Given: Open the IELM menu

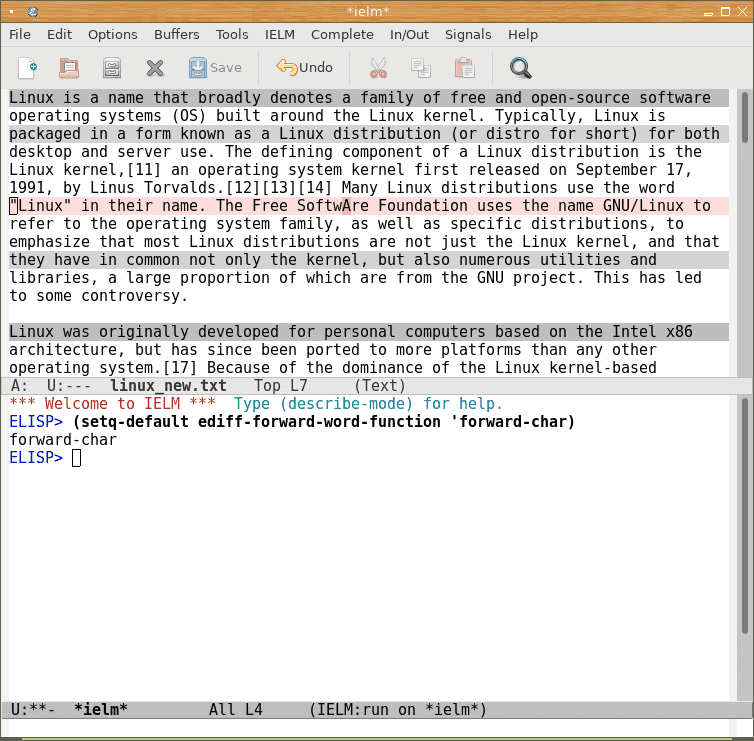Looking at the screenshot, I should [279, 35].
